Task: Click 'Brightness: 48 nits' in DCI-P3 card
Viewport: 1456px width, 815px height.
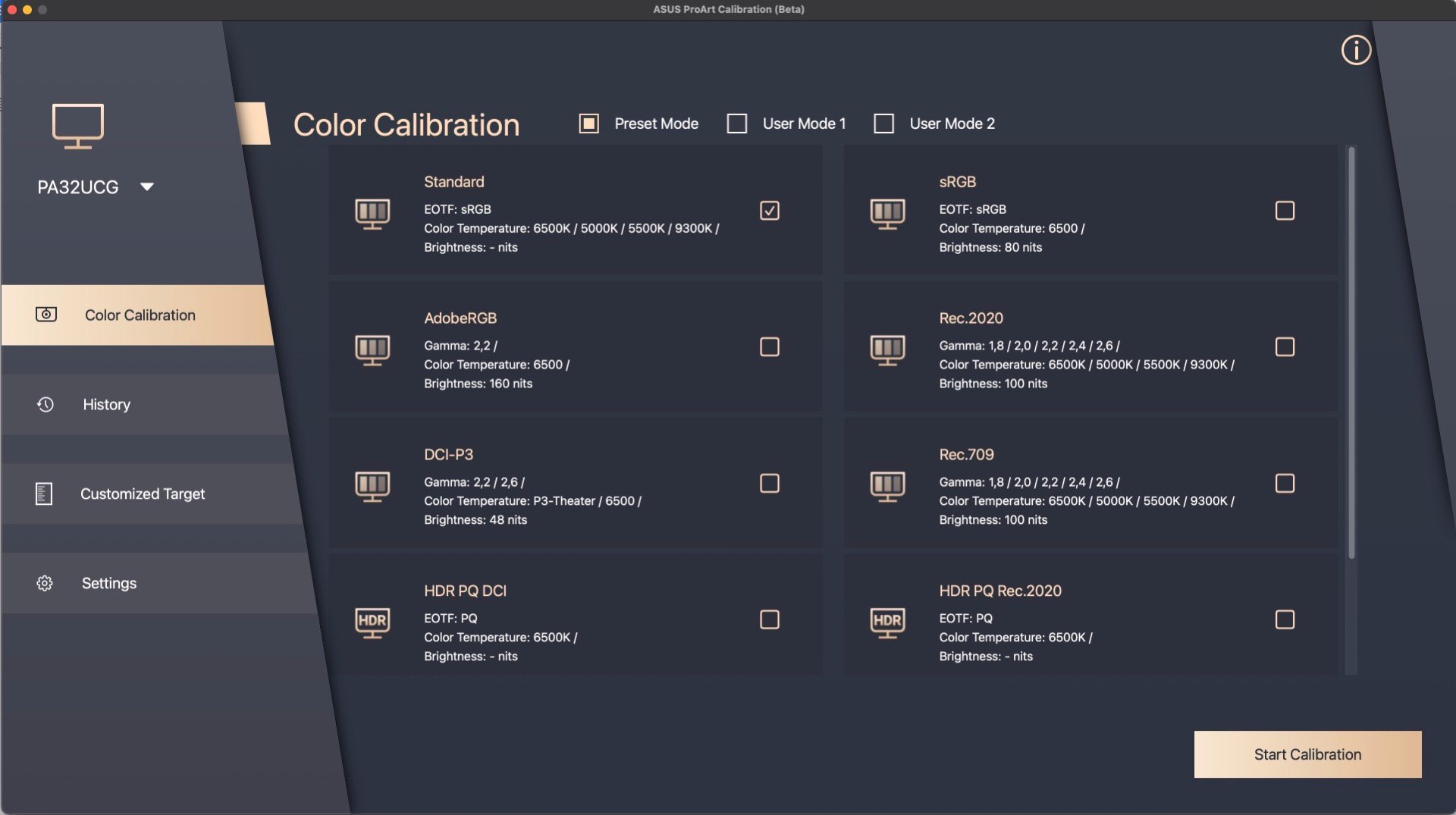Action: pos(475,520)
